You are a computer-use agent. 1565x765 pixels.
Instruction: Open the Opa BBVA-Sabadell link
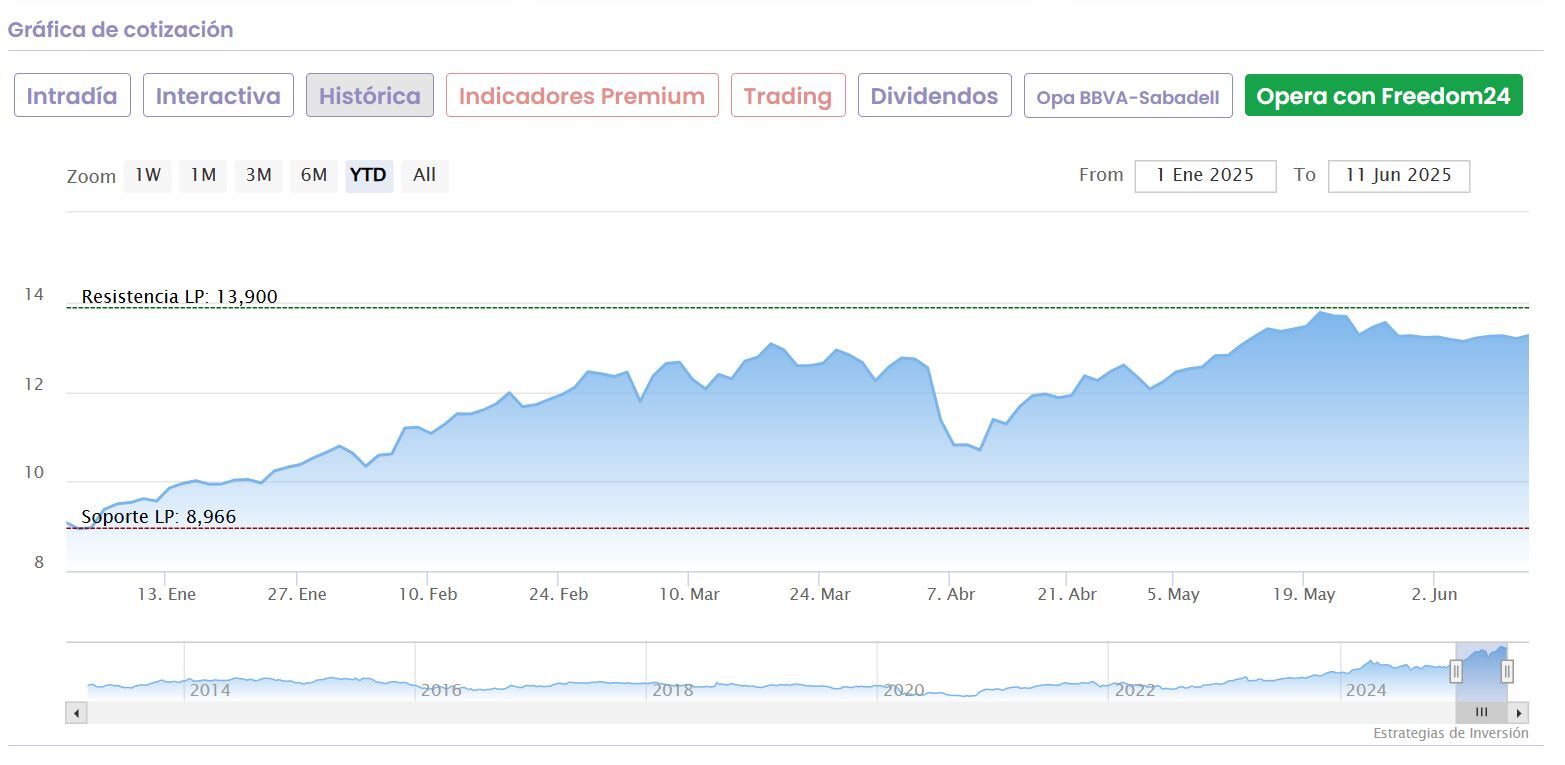pyautogui.click(x=1128, y=97)
